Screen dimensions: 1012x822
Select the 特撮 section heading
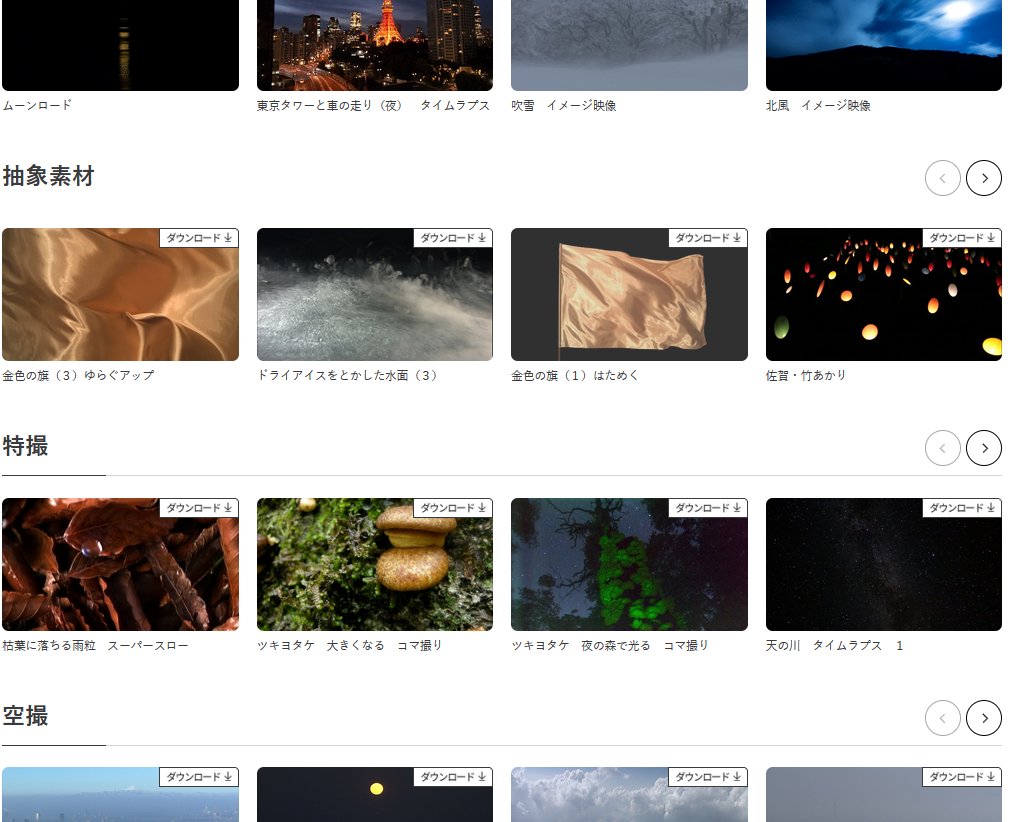point(25,446)
